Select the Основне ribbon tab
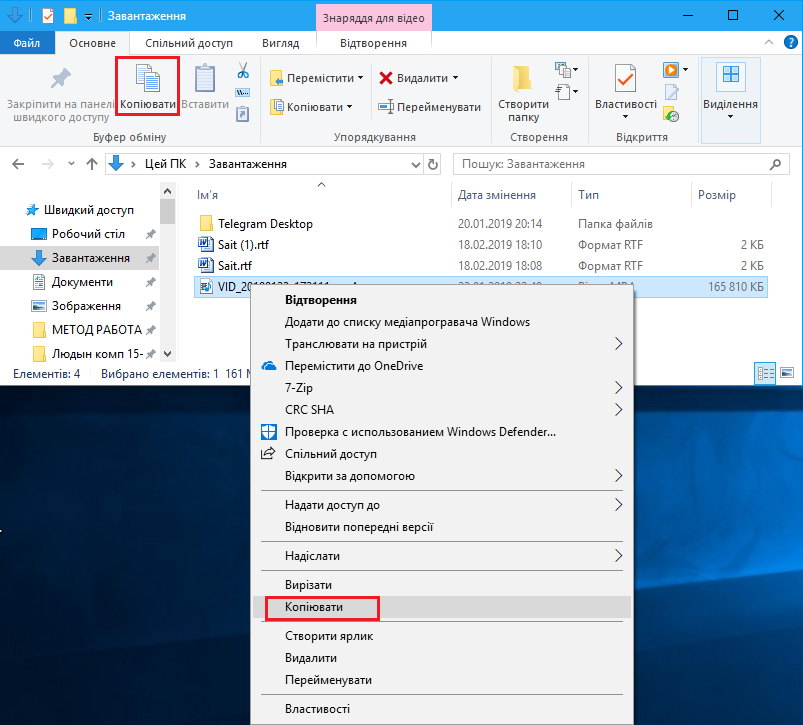The width and height of the screenshot is (803, 725). pos(92,43)
